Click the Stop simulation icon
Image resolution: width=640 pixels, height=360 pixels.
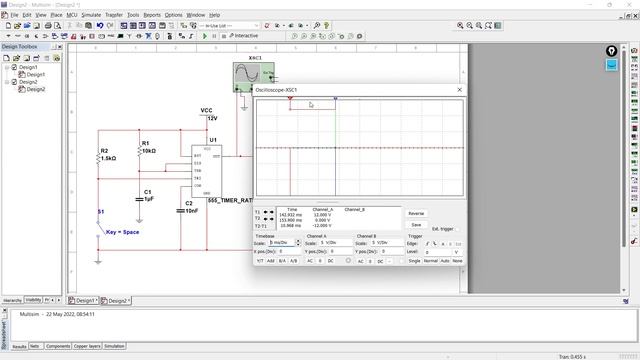point(223,36)
